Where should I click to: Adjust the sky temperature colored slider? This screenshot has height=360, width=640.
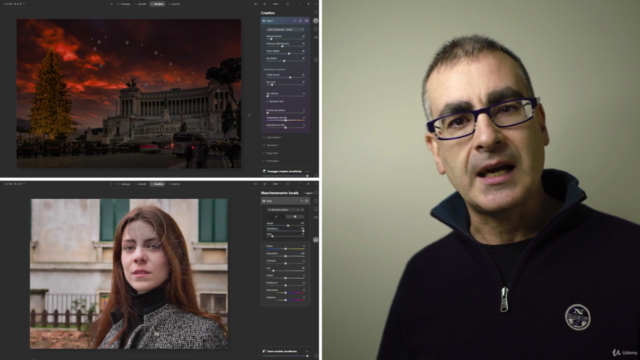(x=285, y=120)
